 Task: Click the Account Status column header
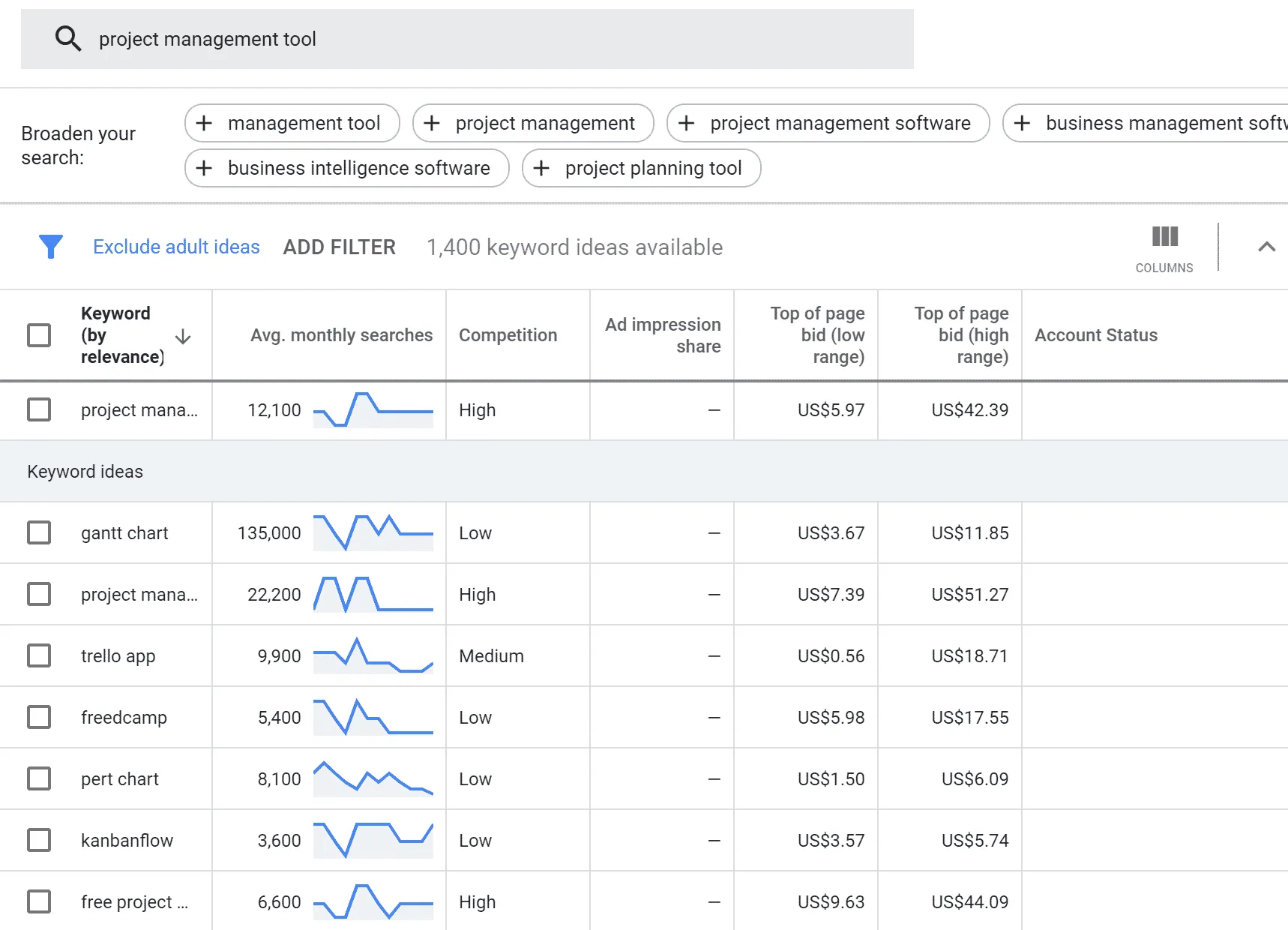click(x=1096, y=335)
